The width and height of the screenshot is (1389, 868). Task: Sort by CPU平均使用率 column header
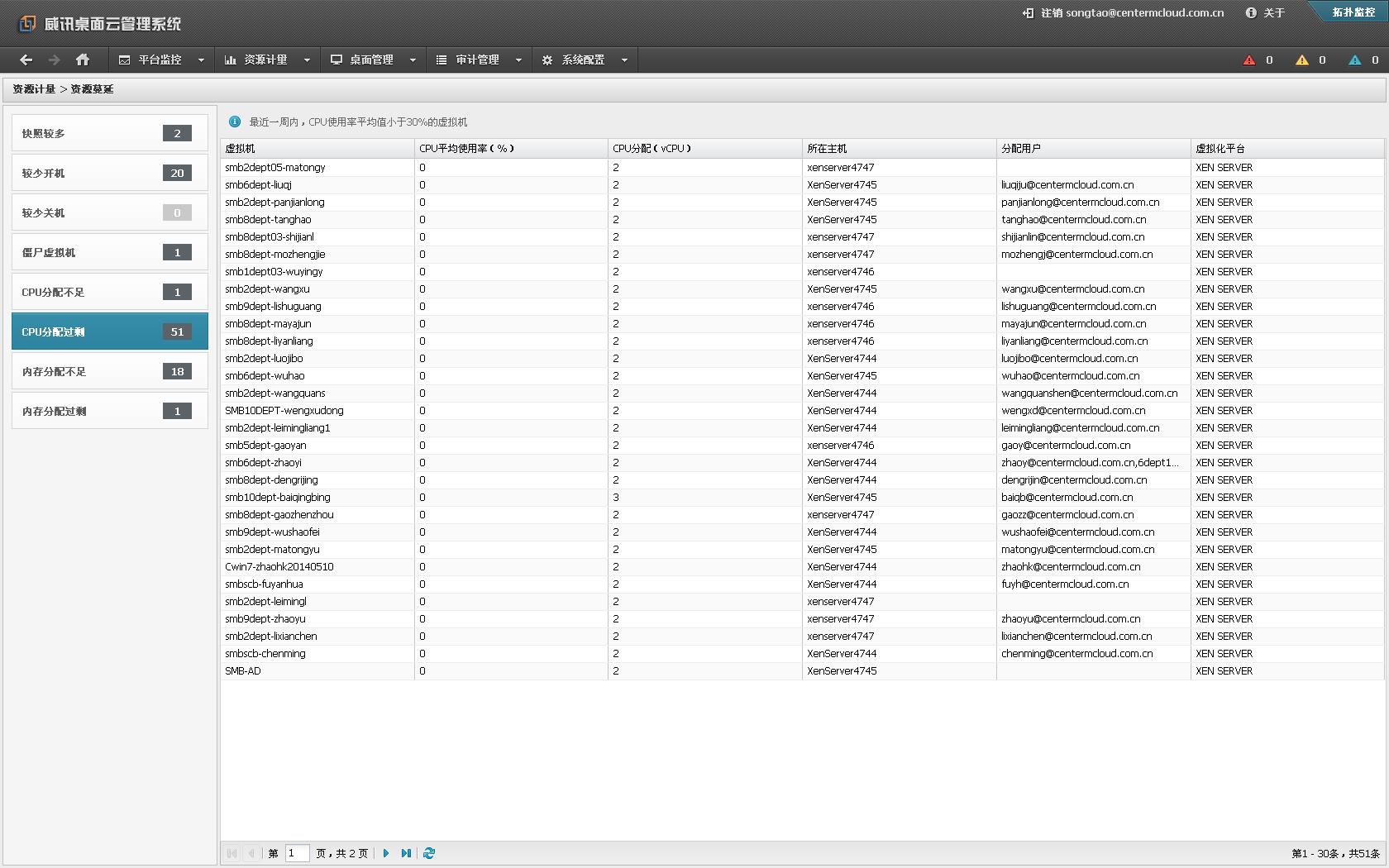[x=511, y=149]
